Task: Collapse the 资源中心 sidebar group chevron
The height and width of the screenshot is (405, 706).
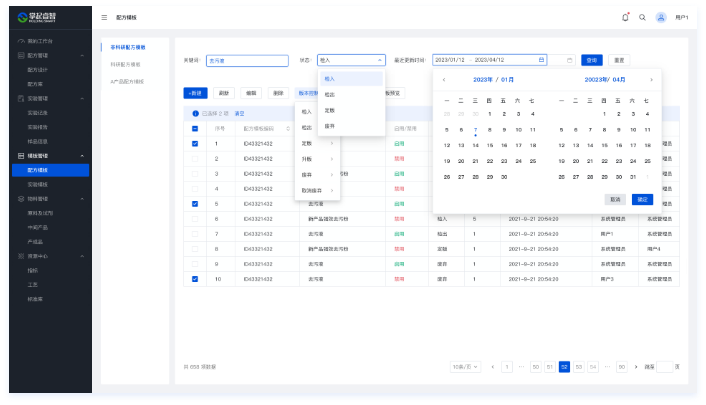Action: pos(82,256)
